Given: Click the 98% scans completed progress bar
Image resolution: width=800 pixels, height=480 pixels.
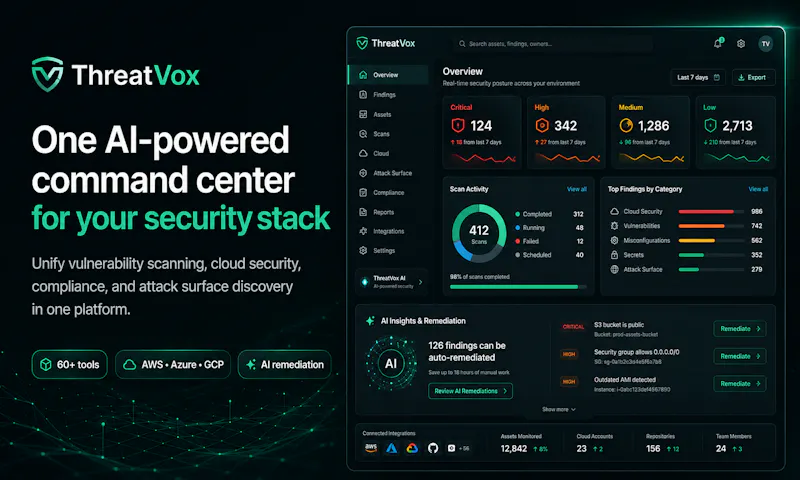Looking at the screenshot, I should [518, 287].
